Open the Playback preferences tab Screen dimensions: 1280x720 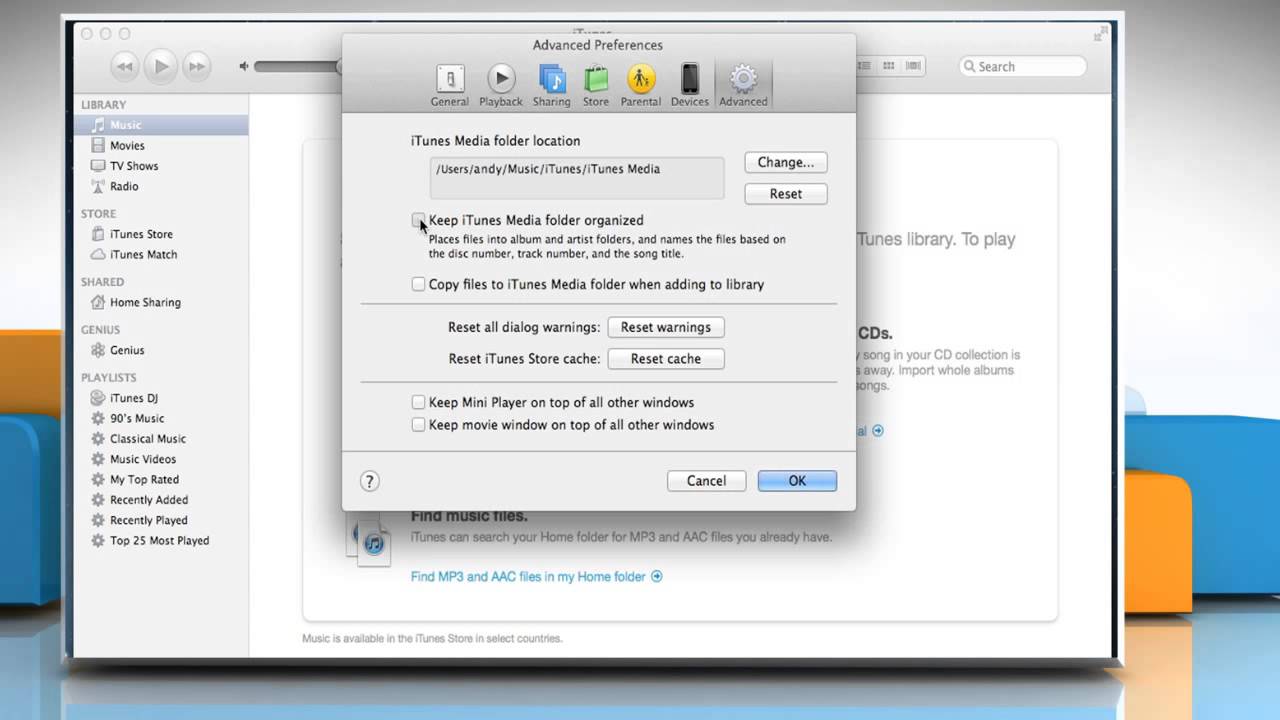point(500,85)
